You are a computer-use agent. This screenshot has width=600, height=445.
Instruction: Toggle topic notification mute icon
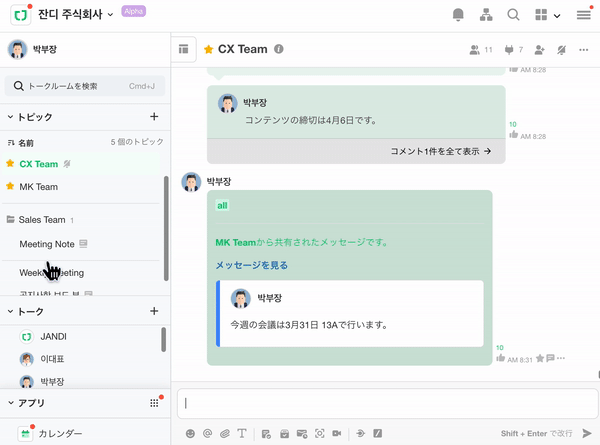(x=561, y=50)
